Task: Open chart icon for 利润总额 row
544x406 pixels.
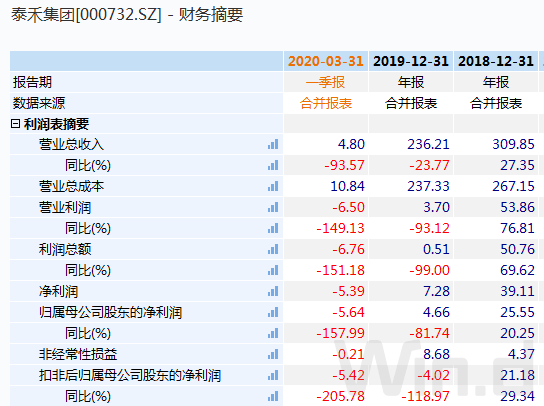Action: 273,249
